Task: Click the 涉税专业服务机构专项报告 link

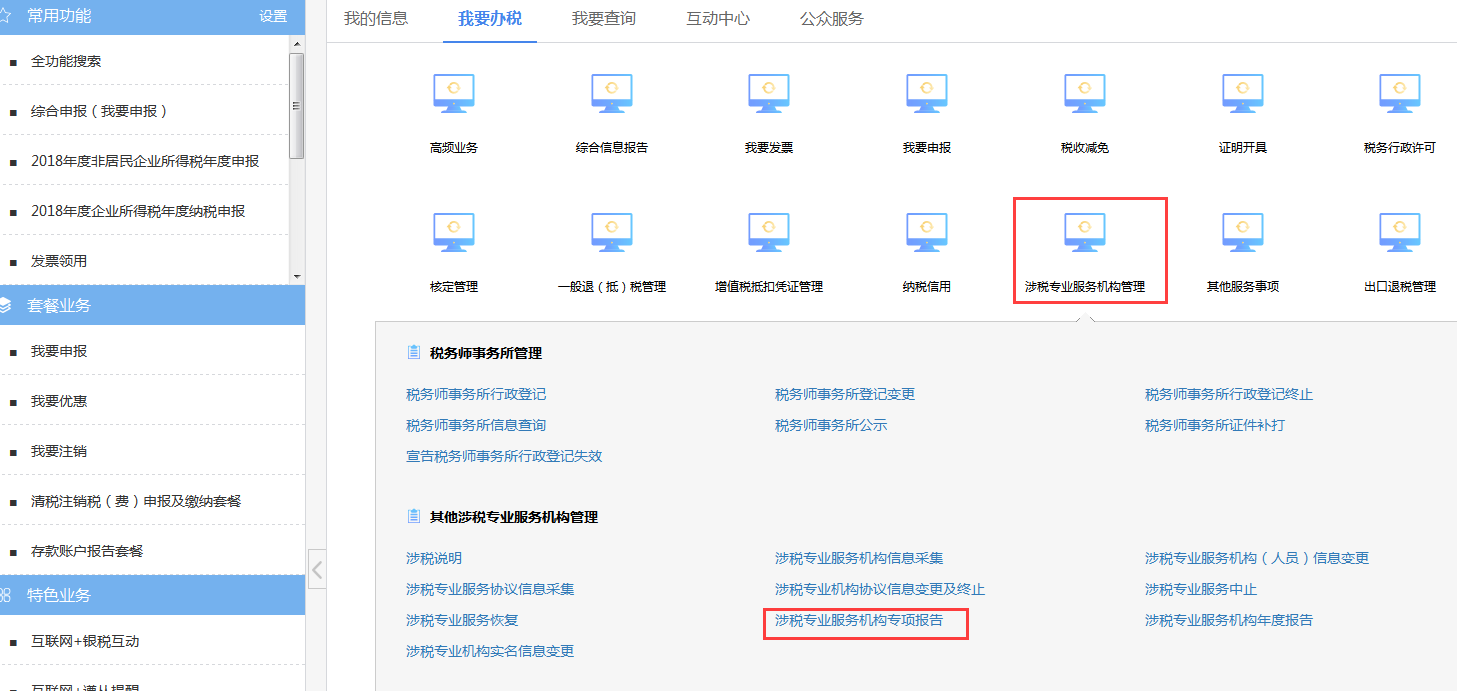Action: pos(859,620)
